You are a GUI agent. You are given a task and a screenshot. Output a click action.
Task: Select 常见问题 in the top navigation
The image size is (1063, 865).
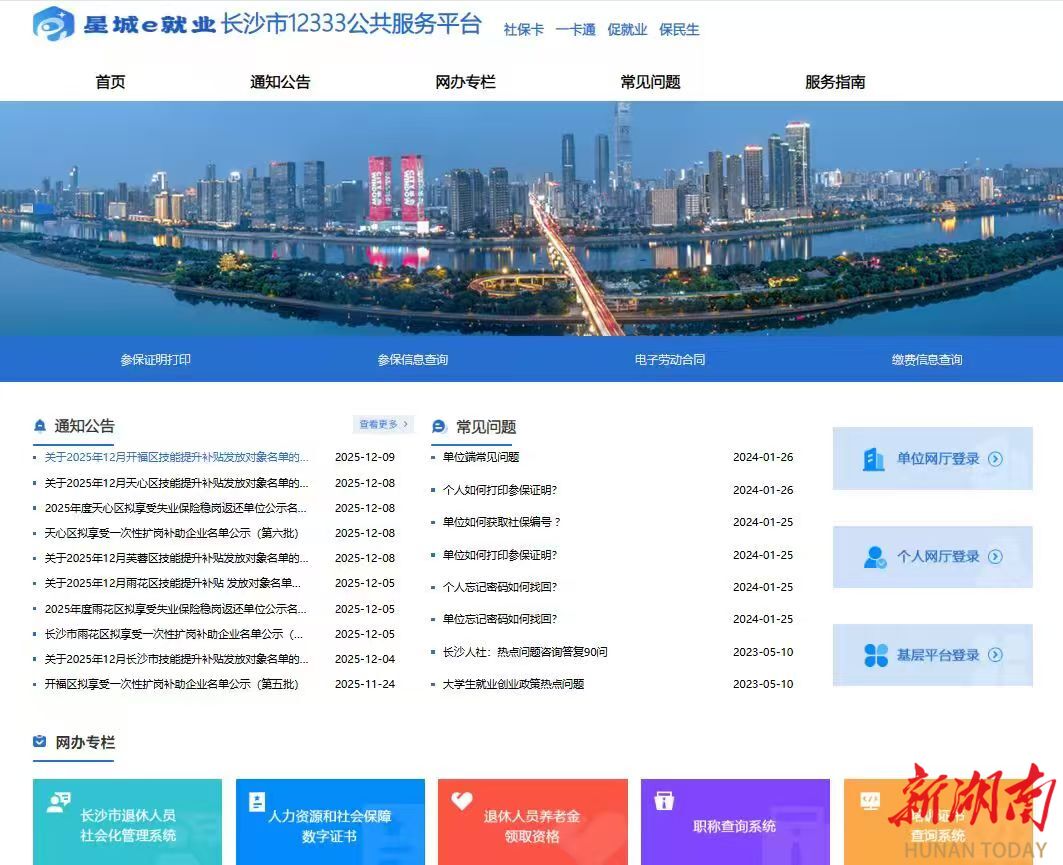650,82
